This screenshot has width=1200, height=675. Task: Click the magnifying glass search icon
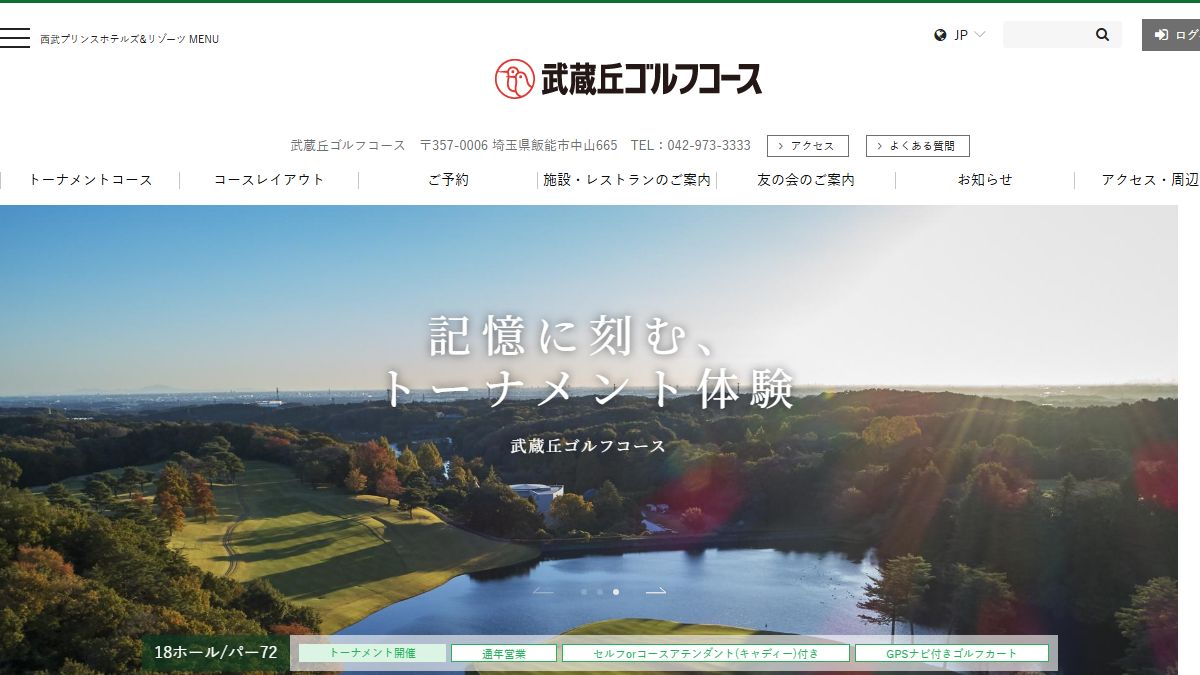point(1102,35)
